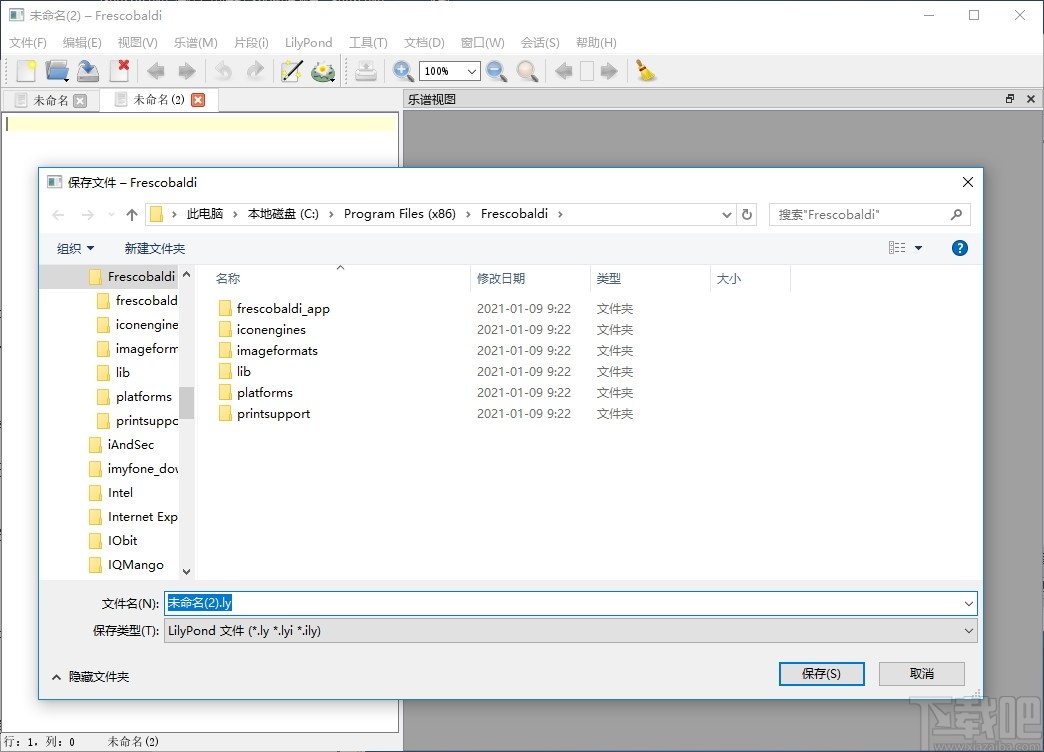
Task: Click the Zoom original size icon
Action: point(527,71)
